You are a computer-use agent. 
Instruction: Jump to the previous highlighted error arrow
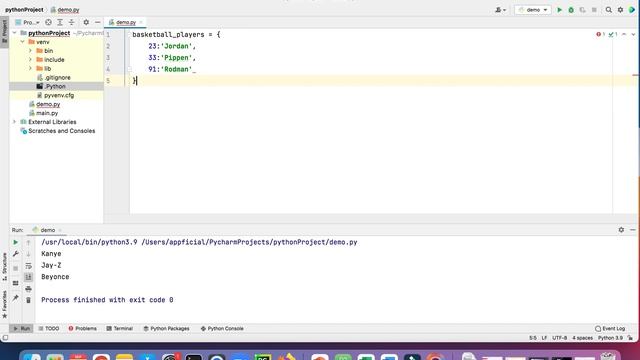pyautogui.click(x=624, y=34)
